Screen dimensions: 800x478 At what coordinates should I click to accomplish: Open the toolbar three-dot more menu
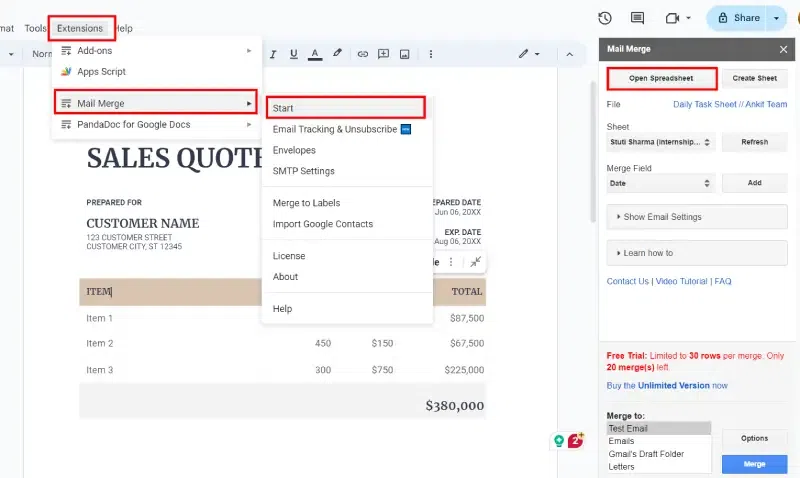click(x=431, y=54)
